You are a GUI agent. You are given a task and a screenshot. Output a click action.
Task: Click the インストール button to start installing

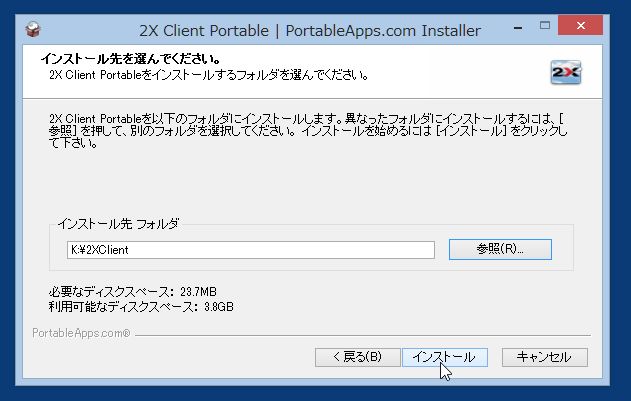445,357
